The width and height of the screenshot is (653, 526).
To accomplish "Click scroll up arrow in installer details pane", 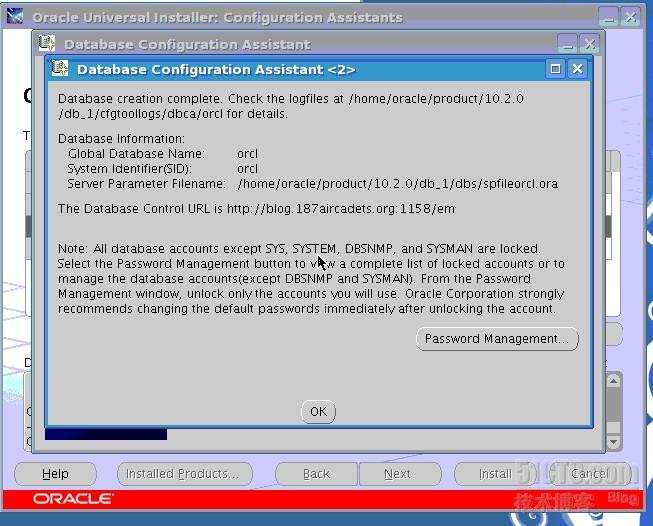I will pyautogui.click(x=613, y=381).
